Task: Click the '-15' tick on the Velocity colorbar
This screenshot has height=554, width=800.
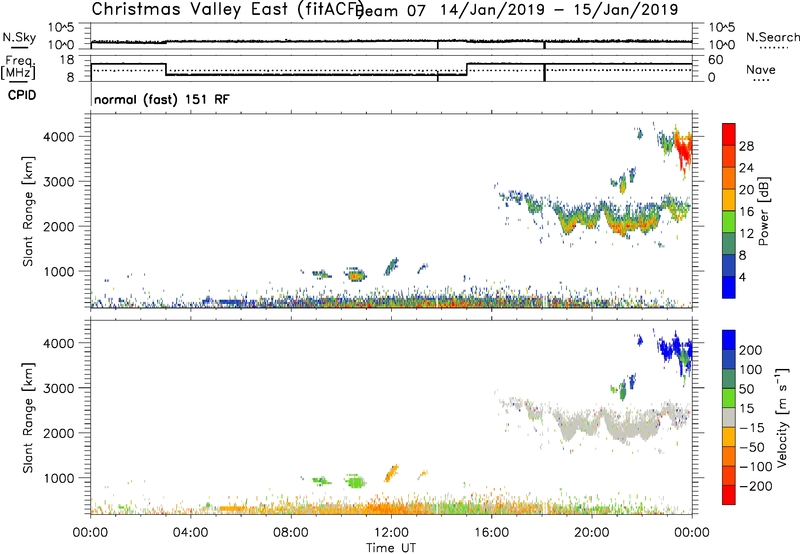Action: (x=752, y=427)
